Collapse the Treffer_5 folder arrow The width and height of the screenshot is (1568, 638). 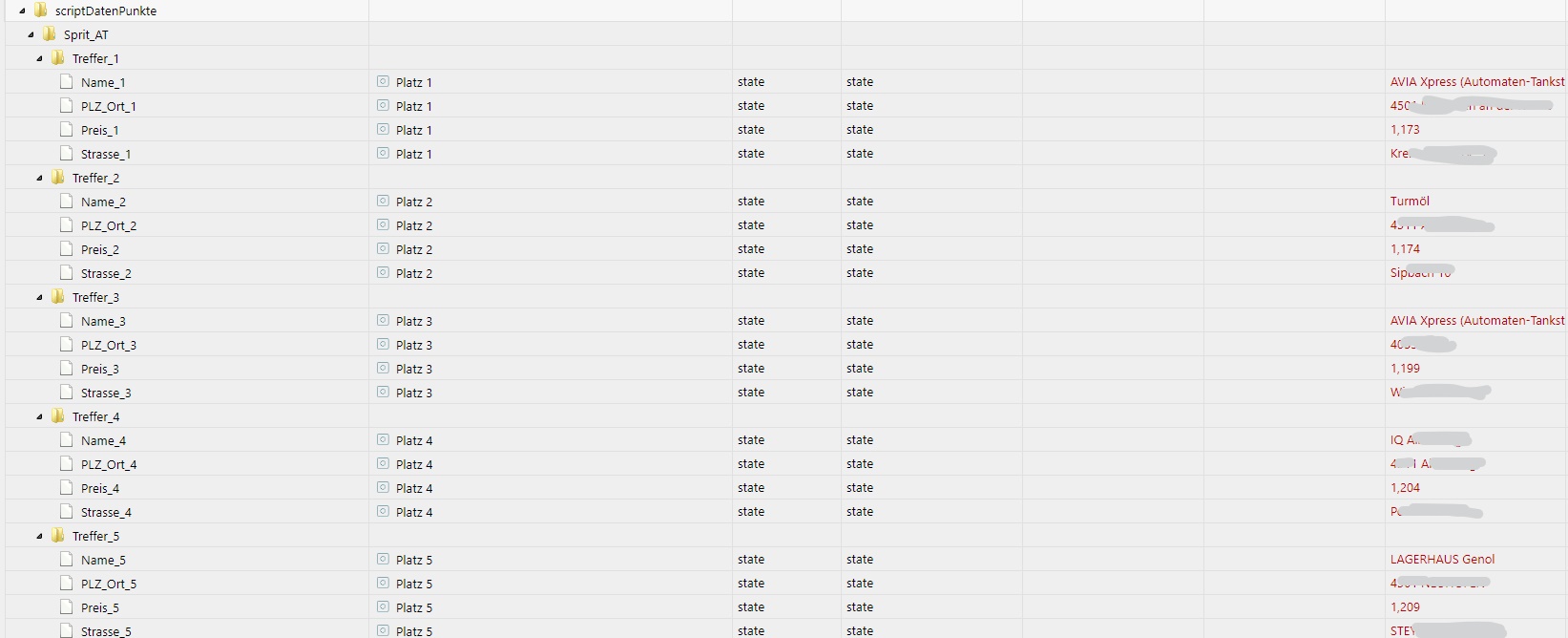[39, 536]
